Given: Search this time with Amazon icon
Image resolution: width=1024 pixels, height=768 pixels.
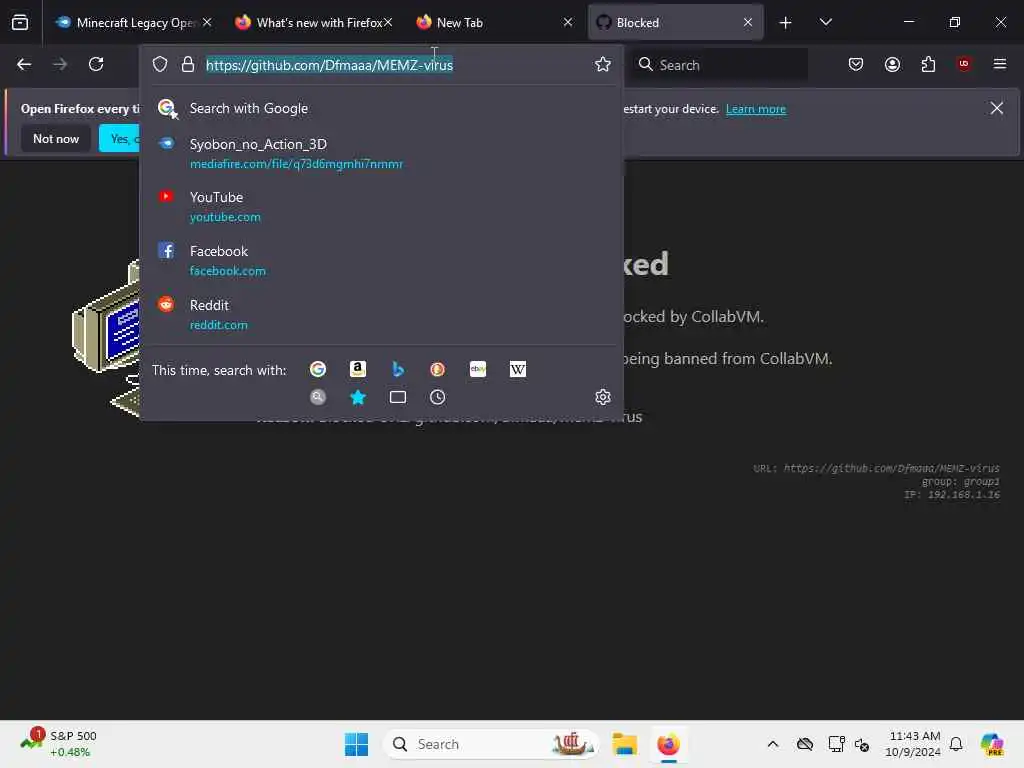Looking at the screenshot, I should (358, 370).
